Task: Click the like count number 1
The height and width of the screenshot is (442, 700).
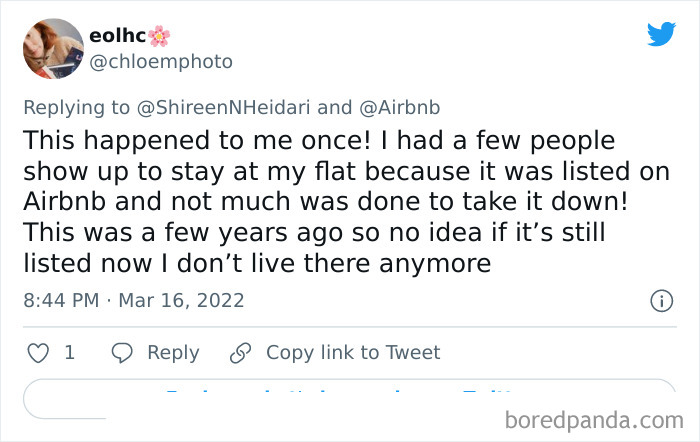Action: tap(69, 352)
